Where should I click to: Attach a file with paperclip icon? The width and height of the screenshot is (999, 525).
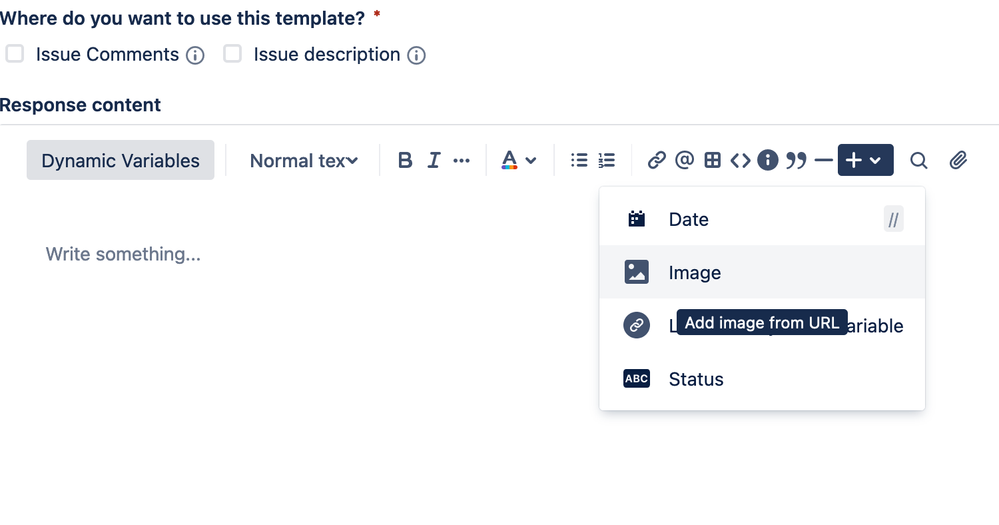(958, 160)
